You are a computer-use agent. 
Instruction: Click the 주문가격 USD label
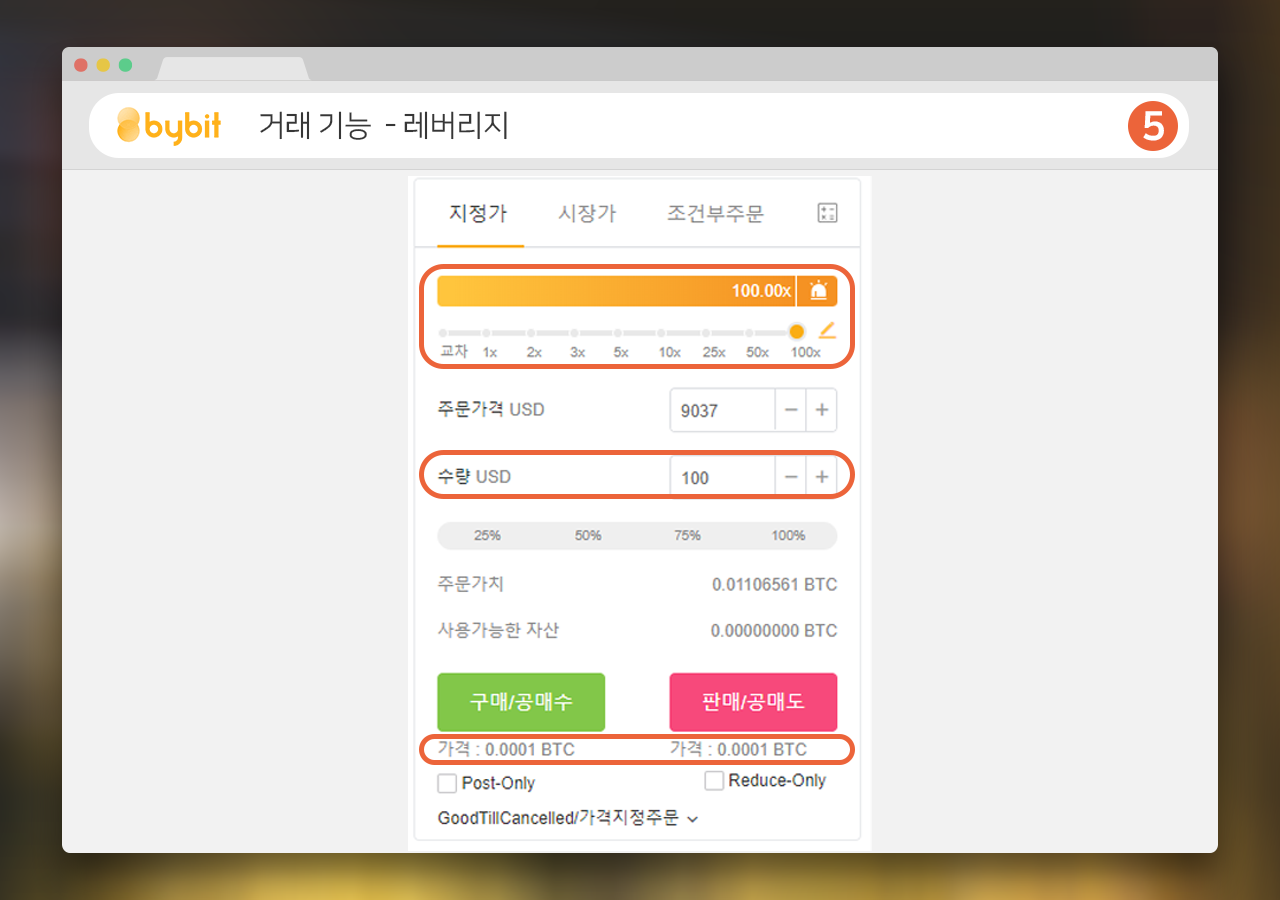(491, 409)
